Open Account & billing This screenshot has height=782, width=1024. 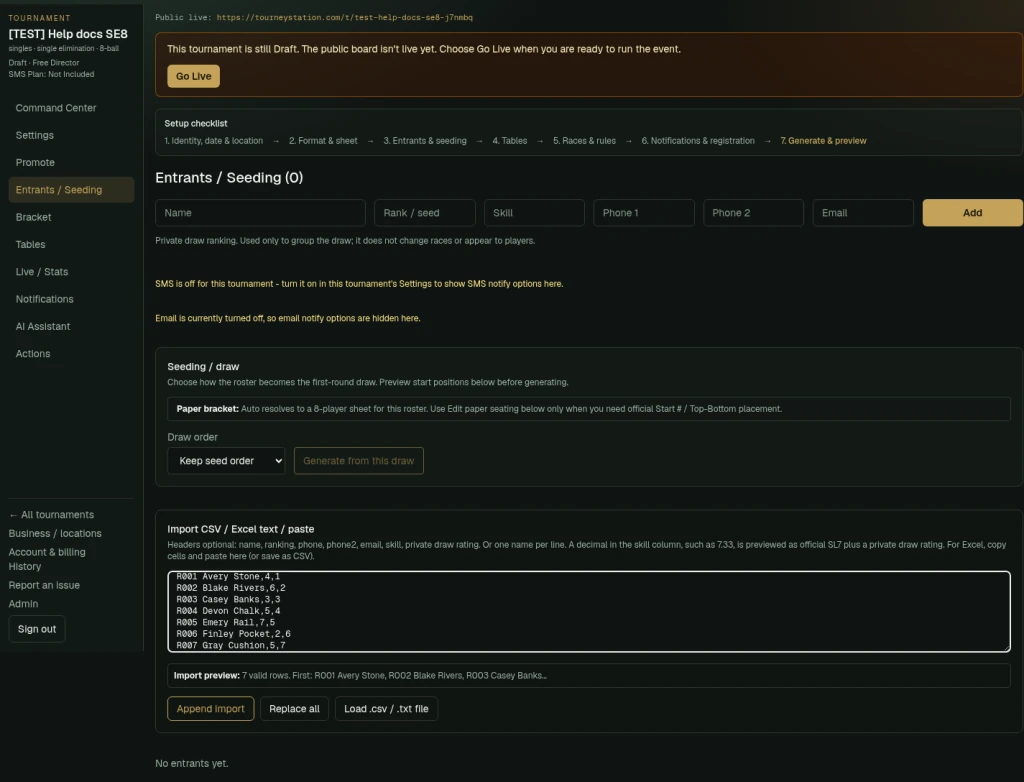click(x=47, y=552)
